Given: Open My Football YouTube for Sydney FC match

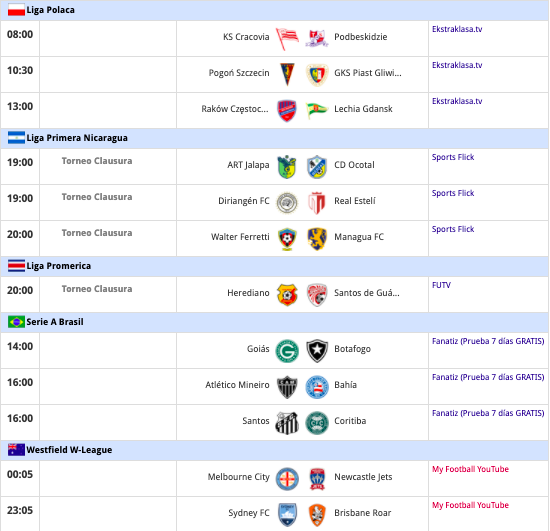Looking at the screenshot, I should [470, 505].
